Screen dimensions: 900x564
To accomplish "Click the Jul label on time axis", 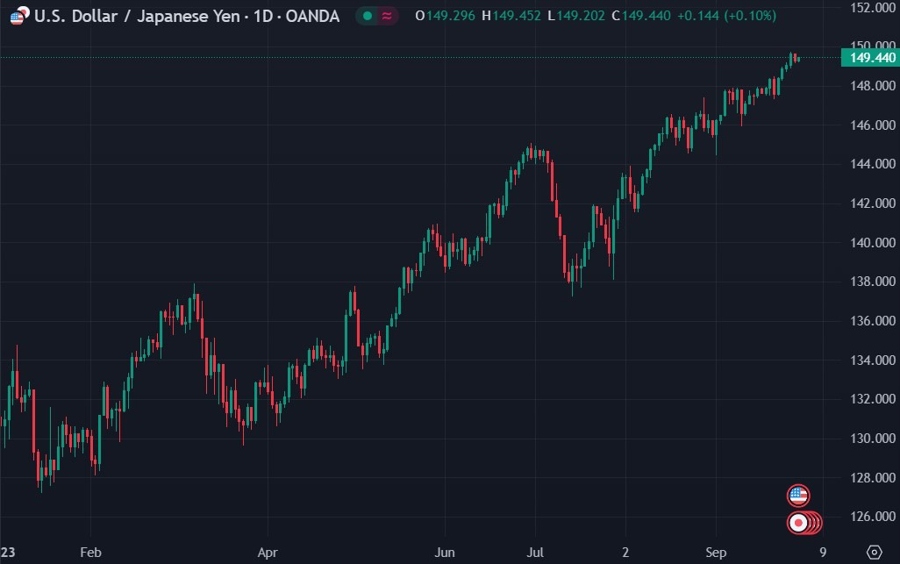I will point(535,552).
